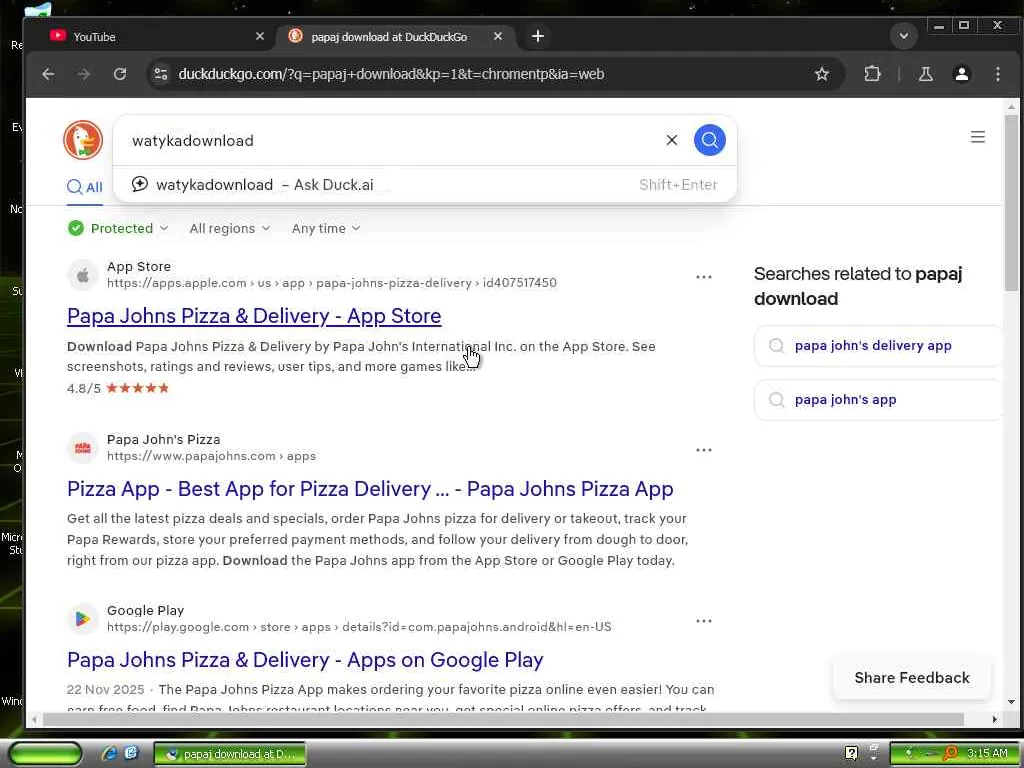Open a new tab with plus button
Viewport: 1024px width, 768px height.
537,37
